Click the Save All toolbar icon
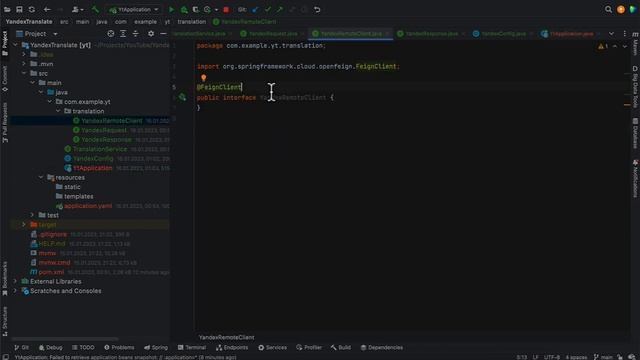Screen dimensions: 640x360 (x=19, y=9)
